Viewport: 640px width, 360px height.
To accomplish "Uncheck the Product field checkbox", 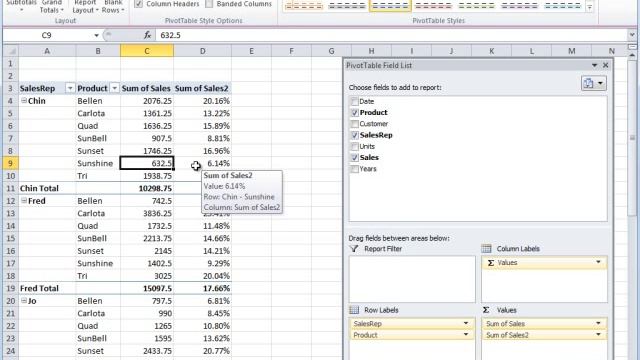I will click(x=355, y=113).
